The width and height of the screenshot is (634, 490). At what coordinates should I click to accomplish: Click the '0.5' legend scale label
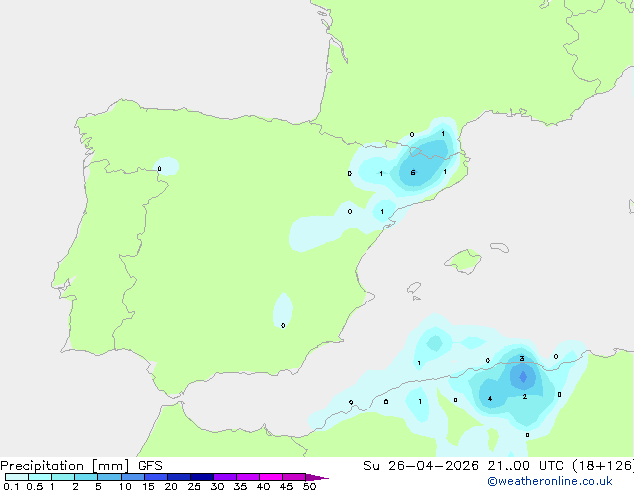[x=34, y=486]
